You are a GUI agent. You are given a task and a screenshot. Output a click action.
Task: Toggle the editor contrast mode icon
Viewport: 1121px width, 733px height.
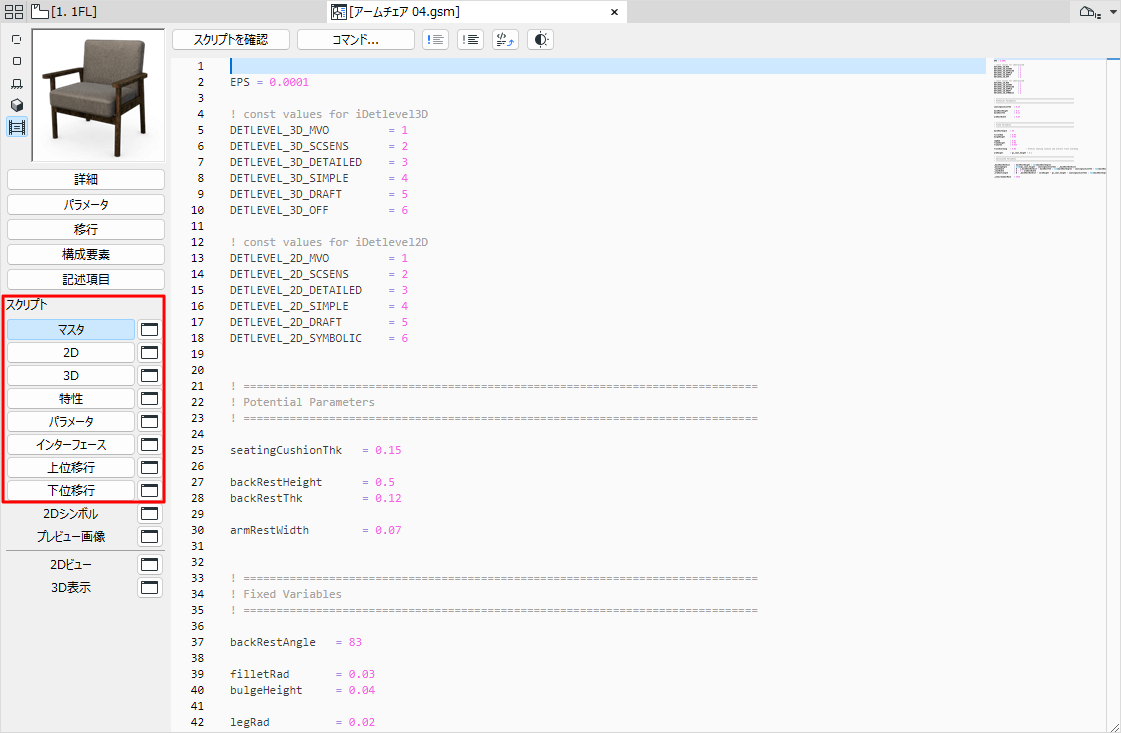(x=540, y=39)
